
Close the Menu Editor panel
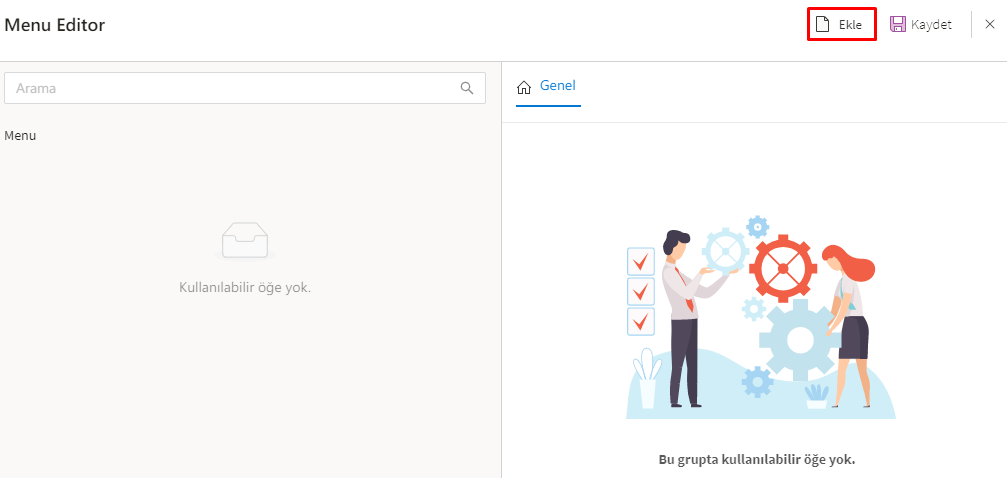point(990,24)
